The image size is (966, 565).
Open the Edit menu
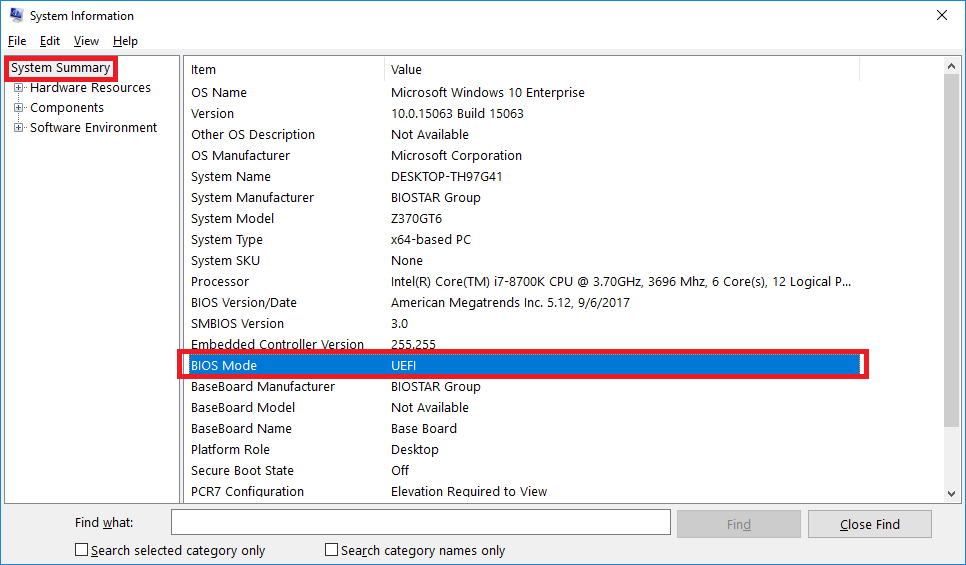[49, 41]
